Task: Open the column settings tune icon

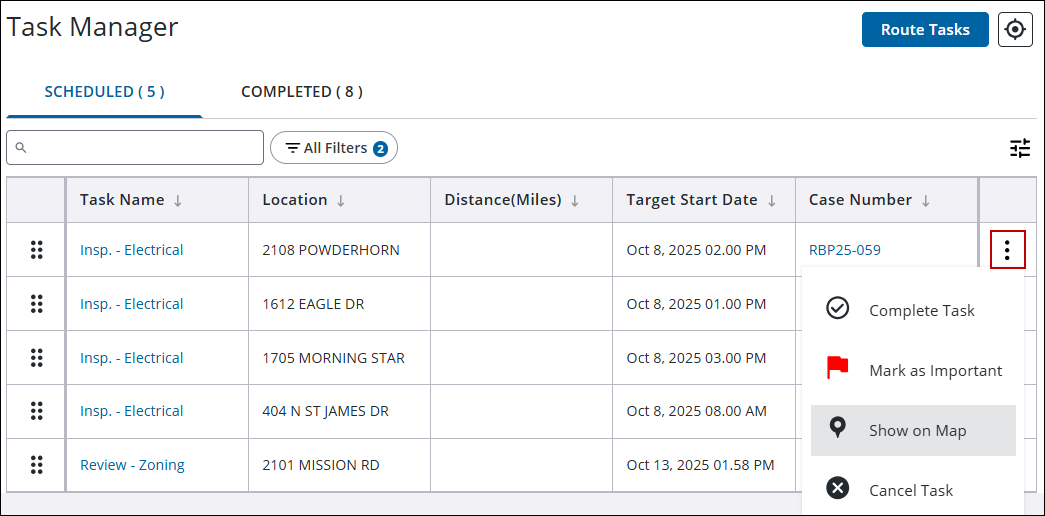Action: click(x=1019, y=149)
